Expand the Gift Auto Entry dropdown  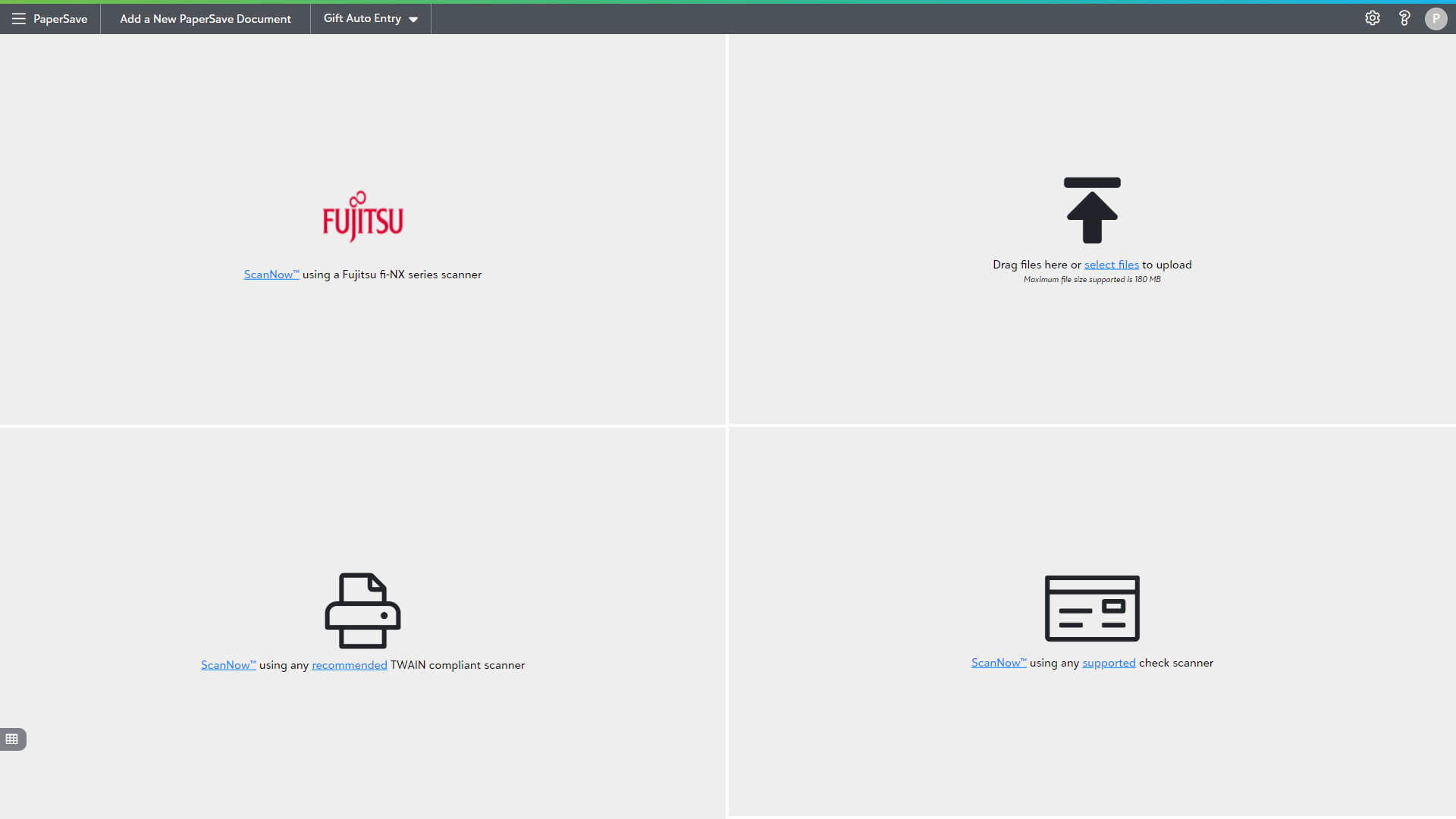pos(362,18)
